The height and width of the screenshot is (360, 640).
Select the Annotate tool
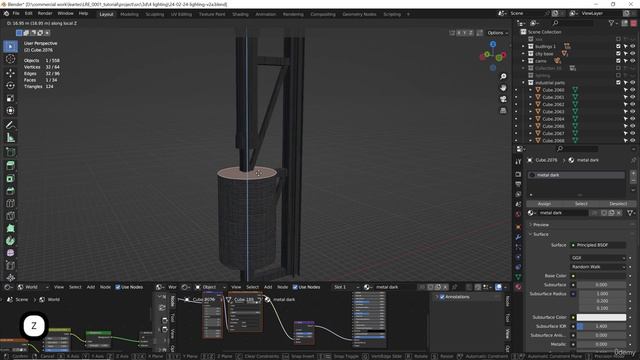[x=11, y=125]
